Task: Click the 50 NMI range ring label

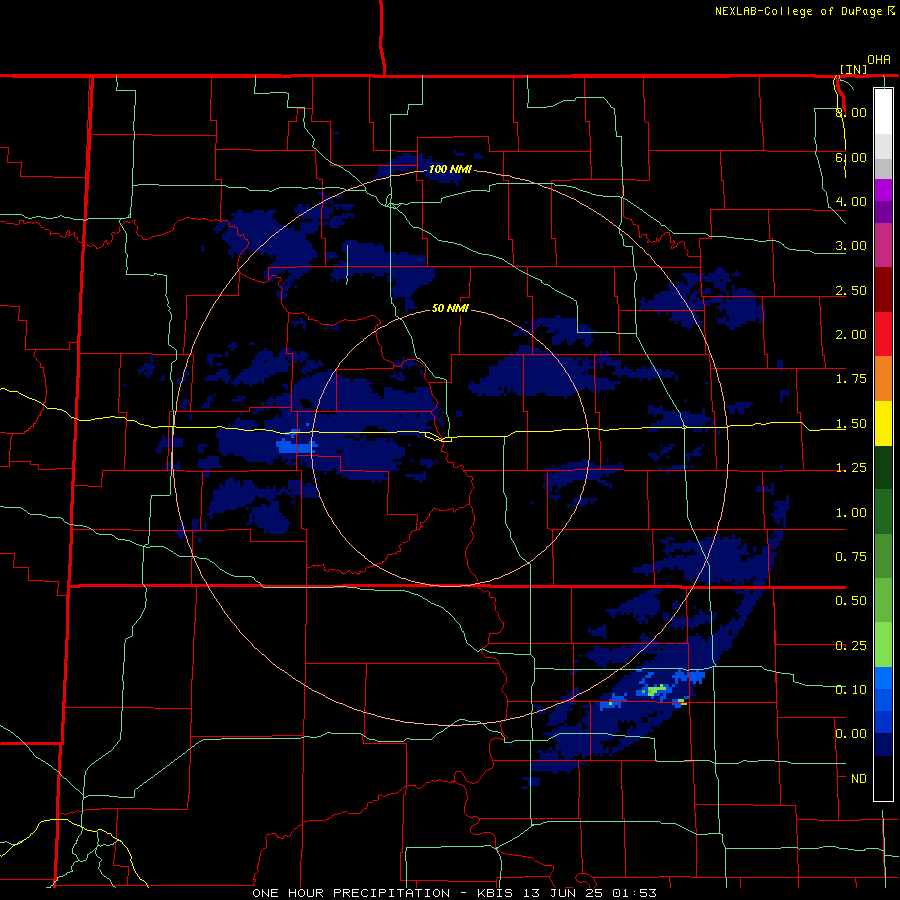Action: (x=450, y=308)
